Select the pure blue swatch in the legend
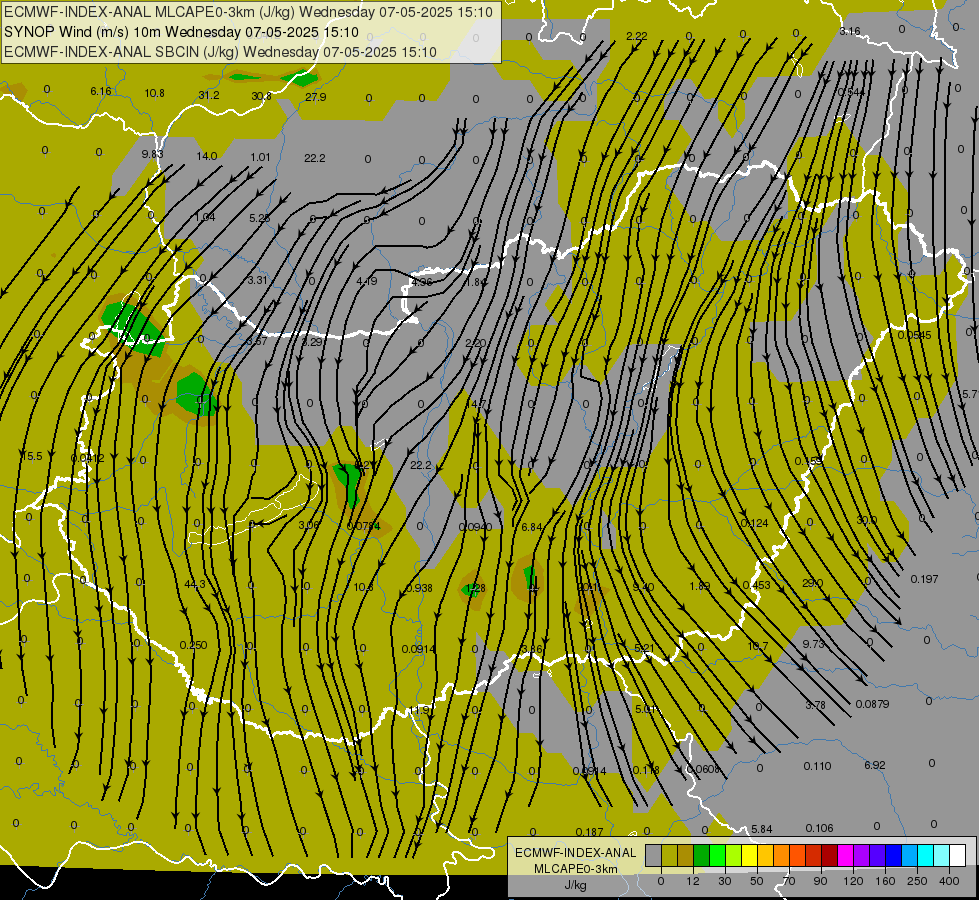This screenshot has height=900, width=979. click(893, 855)
